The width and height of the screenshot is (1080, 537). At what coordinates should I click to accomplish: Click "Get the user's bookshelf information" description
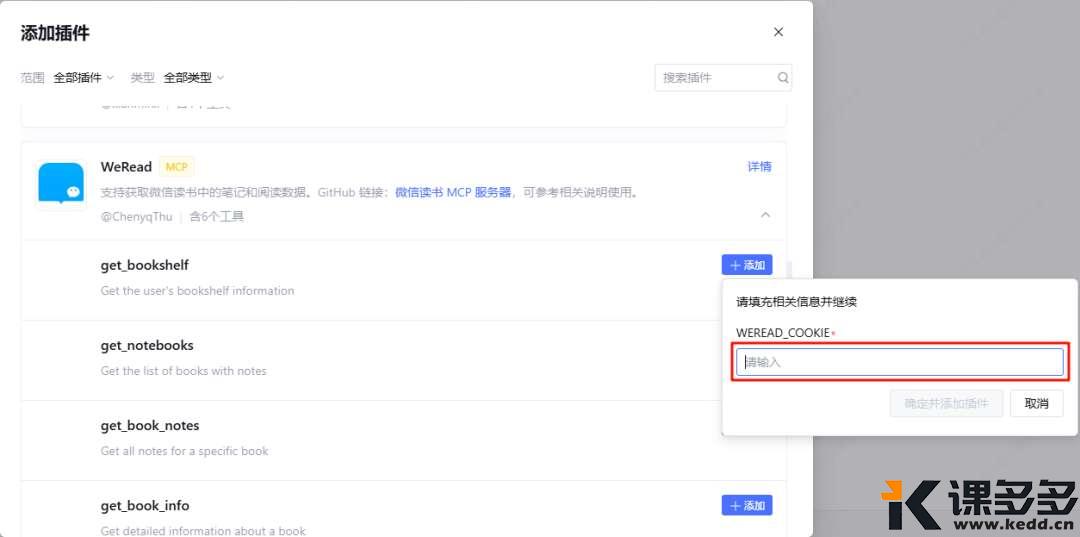[x=197, y=291]
